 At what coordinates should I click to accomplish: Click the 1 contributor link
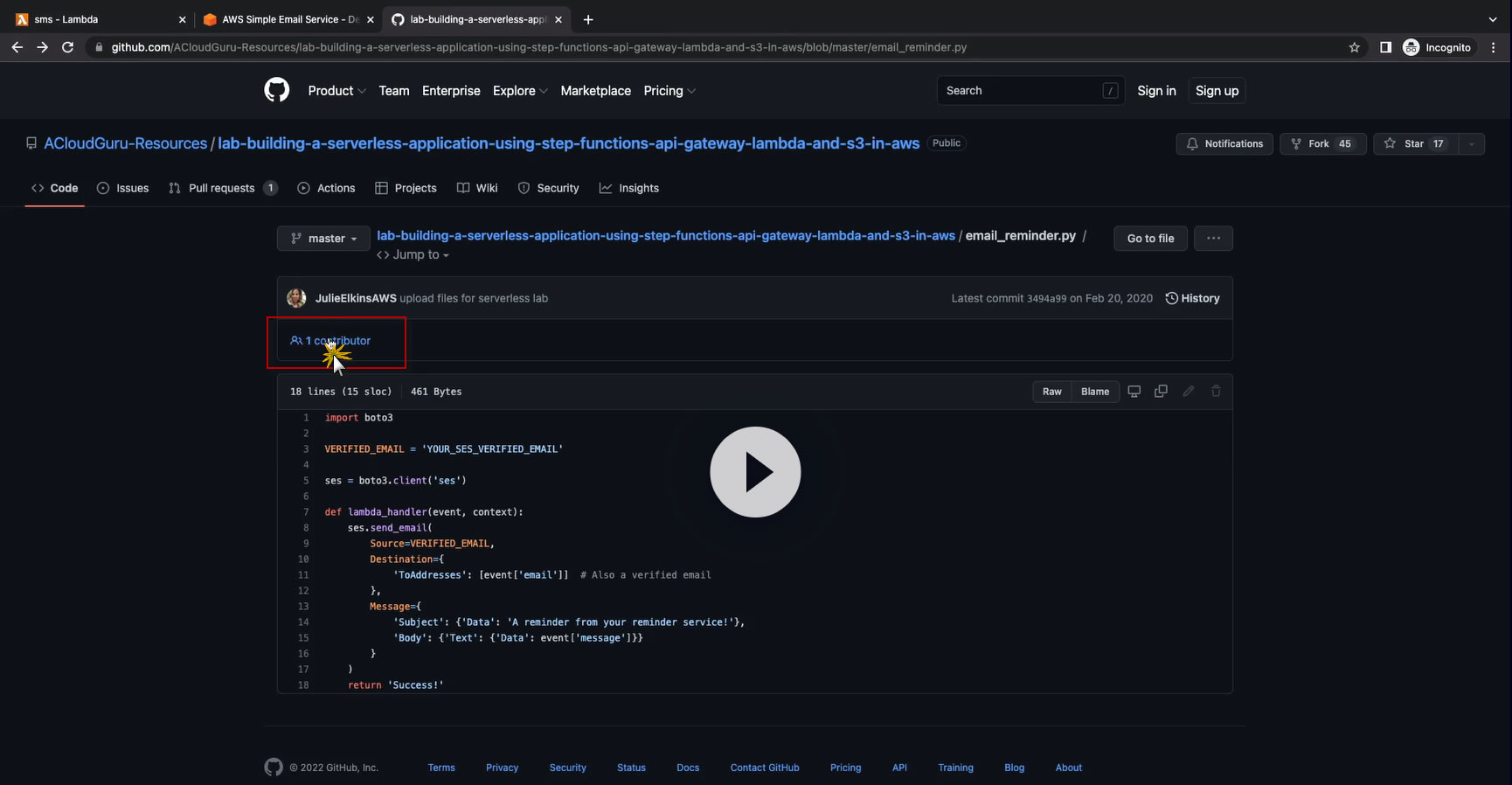click(x=330, y=340)
